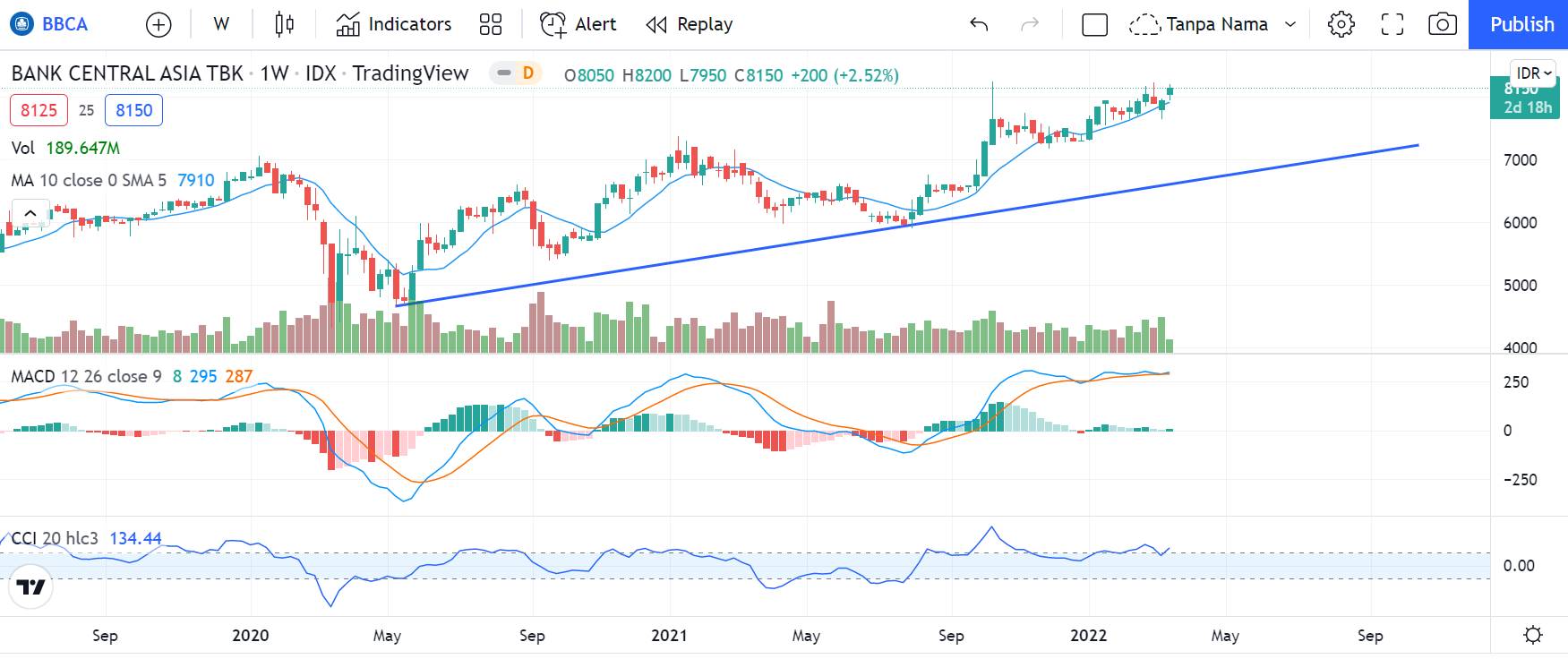
Task: Collapse the indicator legend arrow
Action: 30,213
